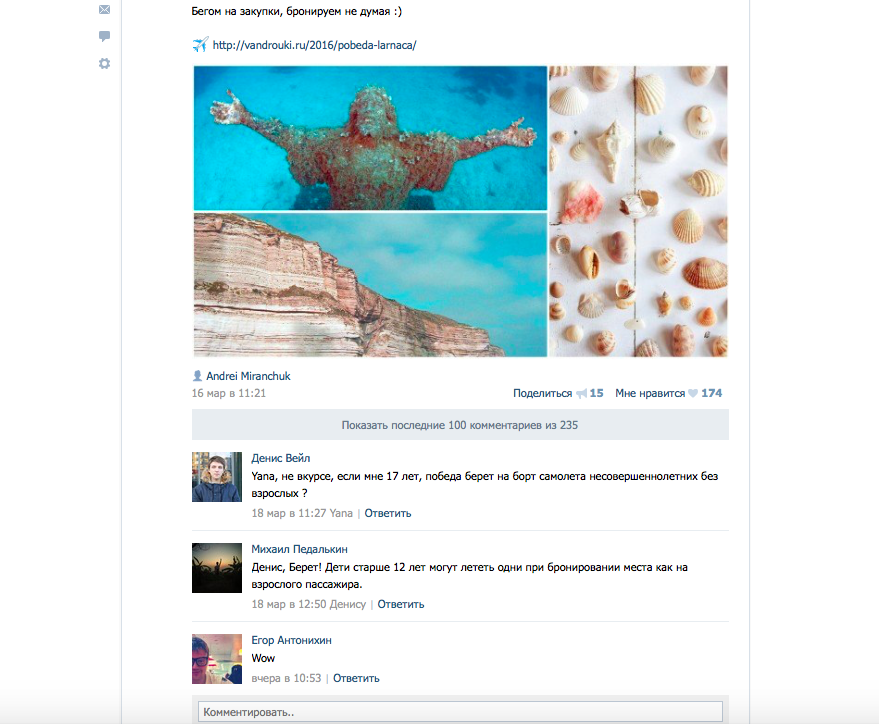Screen dimensions: 879x724
Task: Like the post with the heart icon
Action: pyautogui.click(x=692, y=394)
